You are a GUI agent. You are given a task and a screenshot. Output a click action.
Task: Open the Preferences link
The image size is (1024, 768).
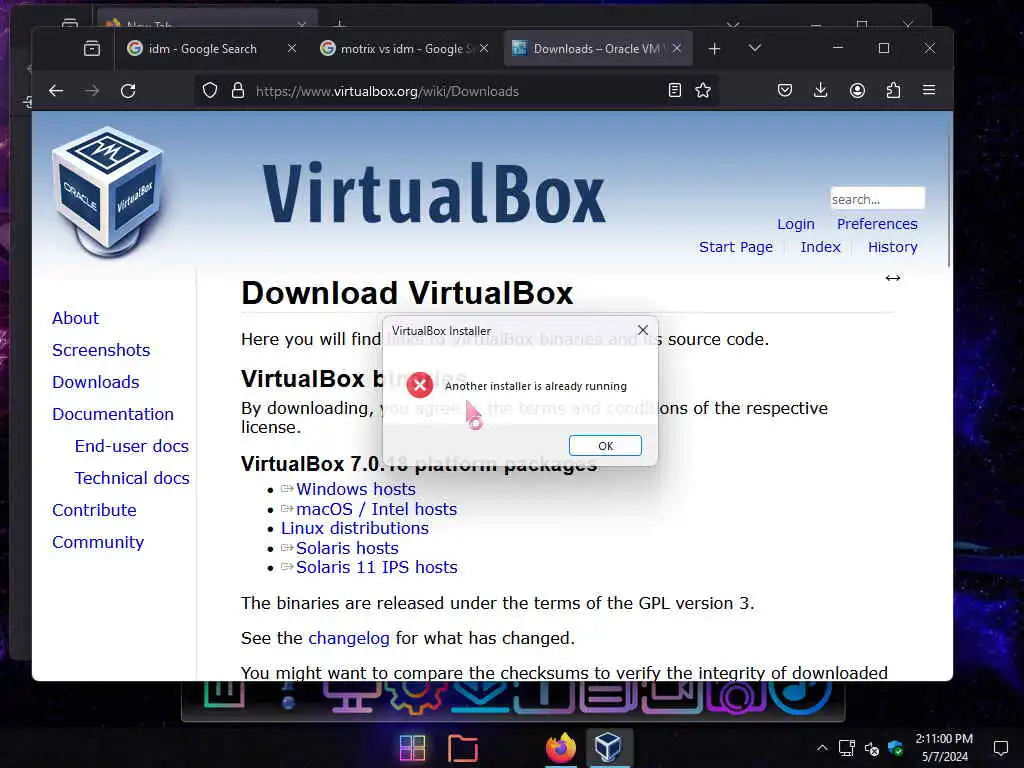(877, 224)
